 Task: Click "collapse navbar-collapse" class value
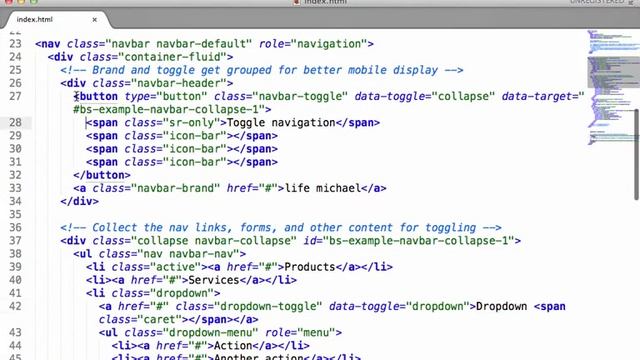214,241
